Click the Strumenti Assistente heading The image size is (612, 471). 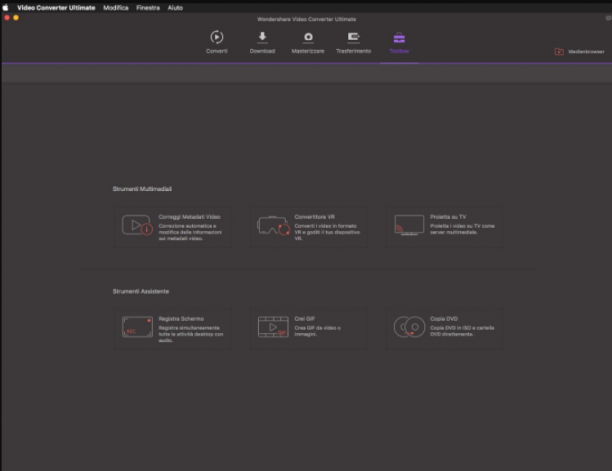pyautogui.click(x=141, y=291)
